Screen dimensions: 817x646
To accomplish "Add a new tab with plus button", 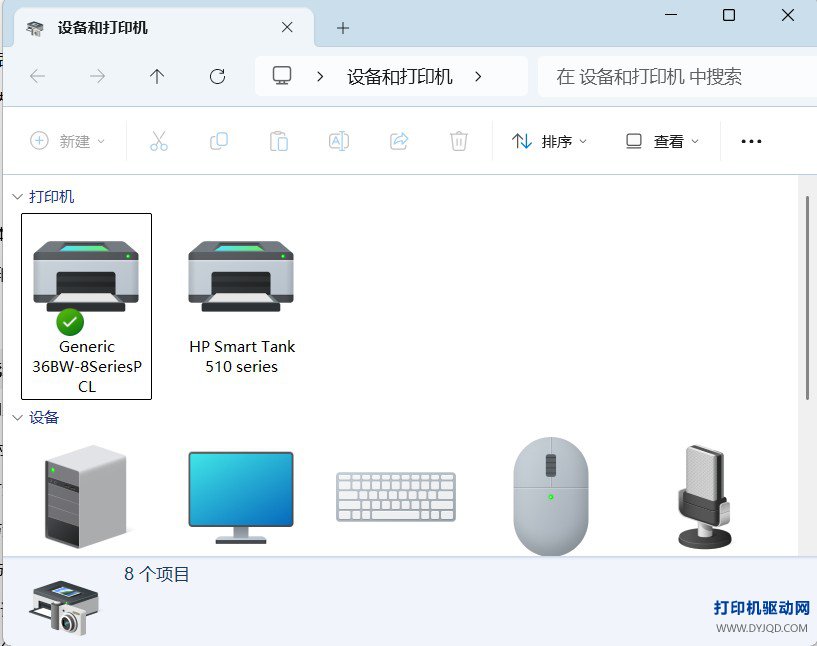I will tap(342, 28).
